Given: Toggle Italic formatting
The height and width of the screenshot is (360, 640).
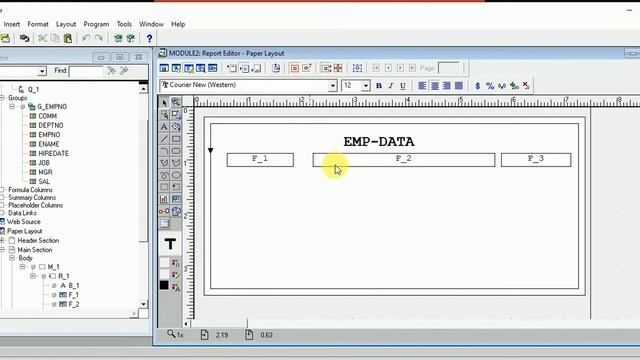Looking at the screenshot, I should click(391, 86).
